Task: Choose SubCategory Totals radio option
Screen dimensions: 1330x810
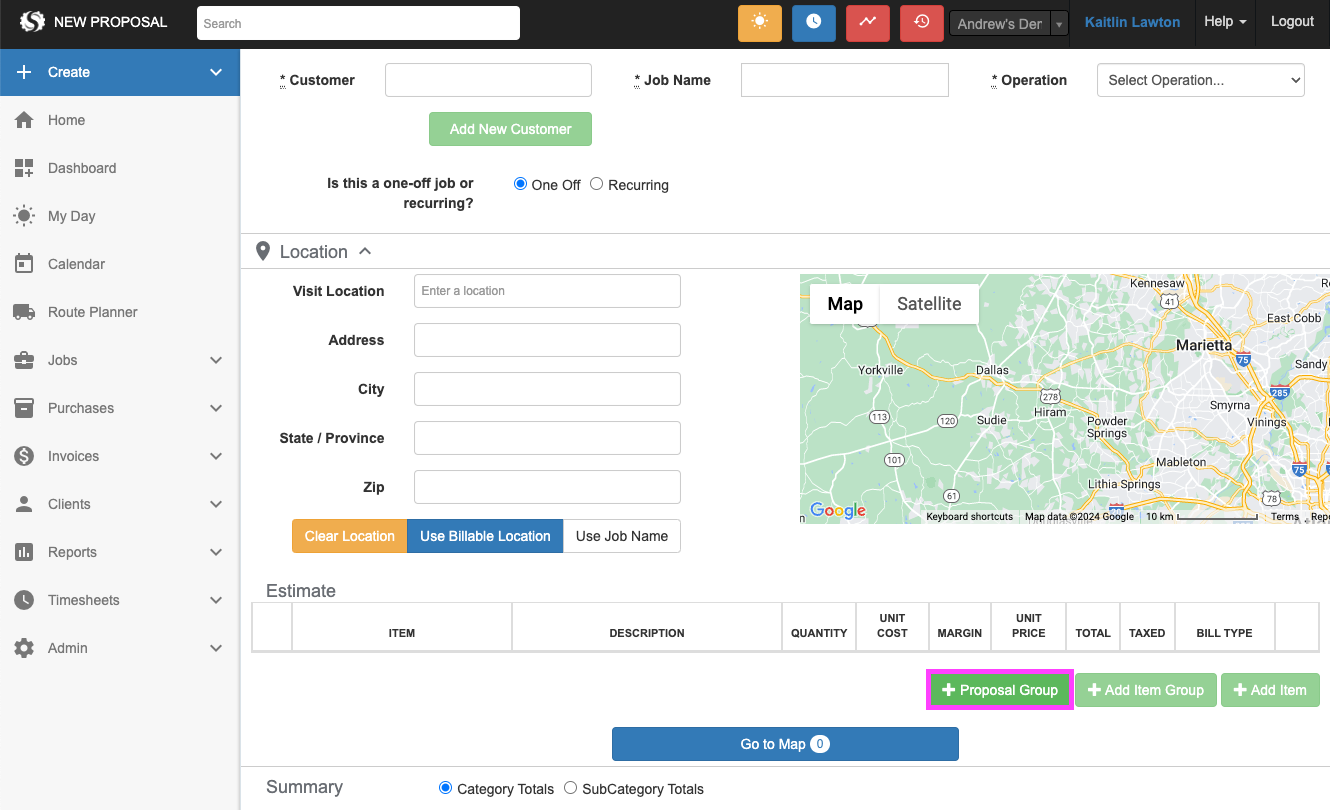Action: pyautogui.click(x=571, y=788)
